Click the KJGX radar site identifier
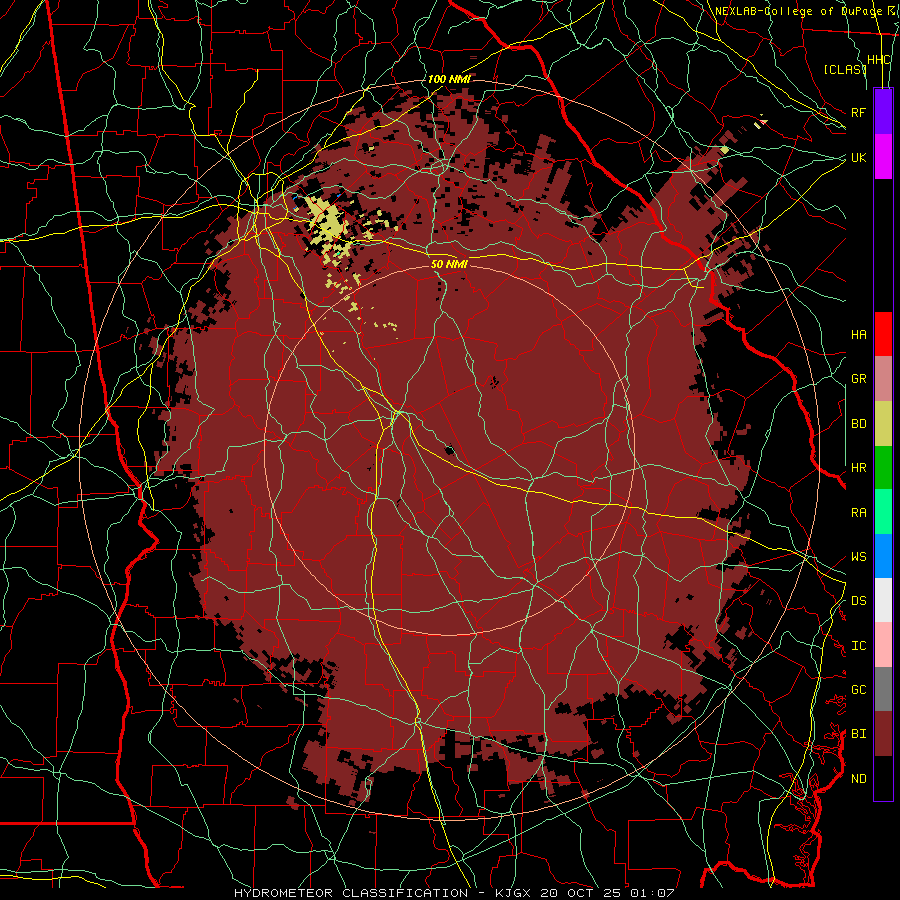The width and height of the screenshot is (900, 900). (513, 893)
